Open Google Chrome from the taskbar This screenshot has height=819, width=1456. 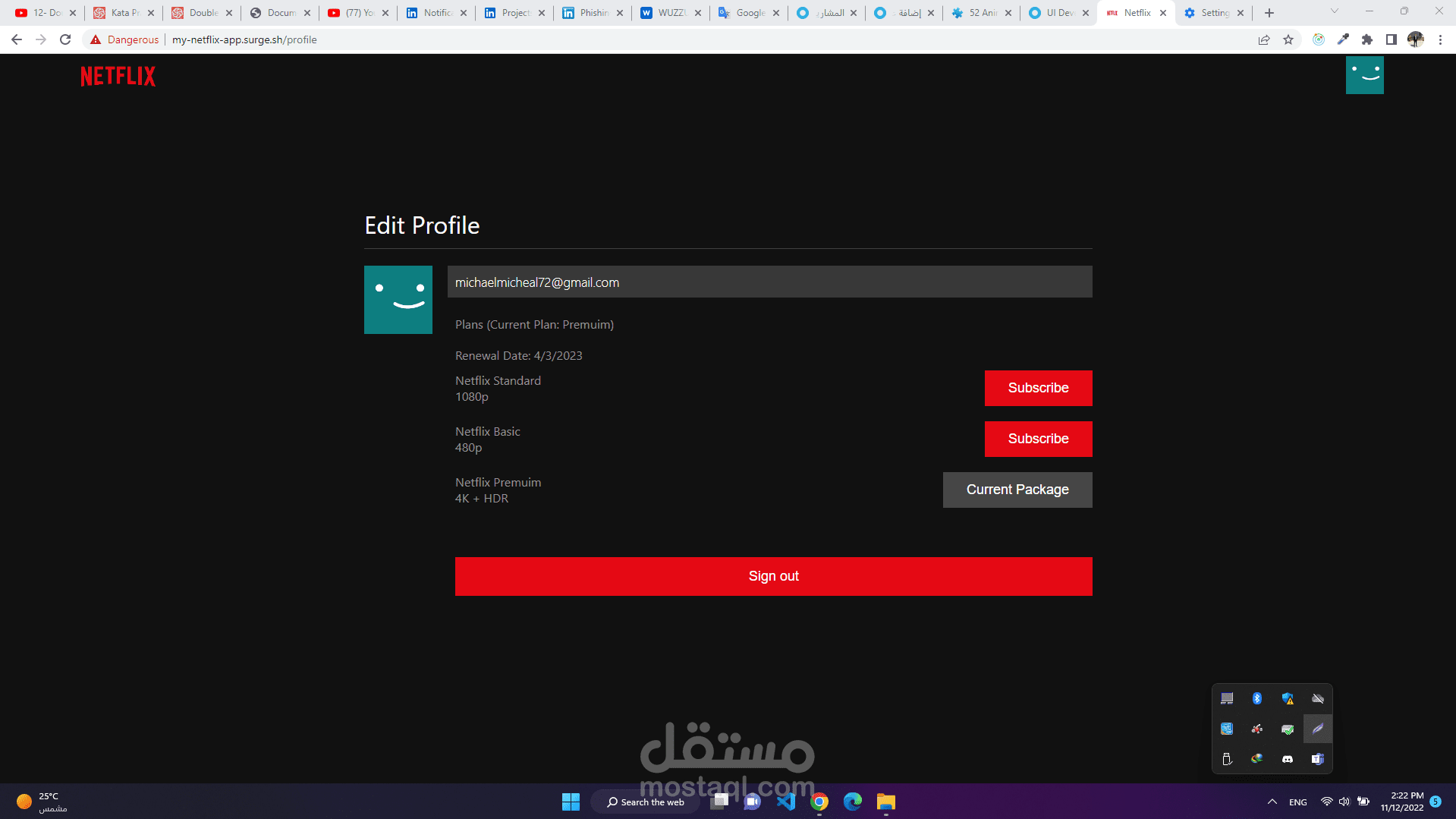[x=819, y=802]
